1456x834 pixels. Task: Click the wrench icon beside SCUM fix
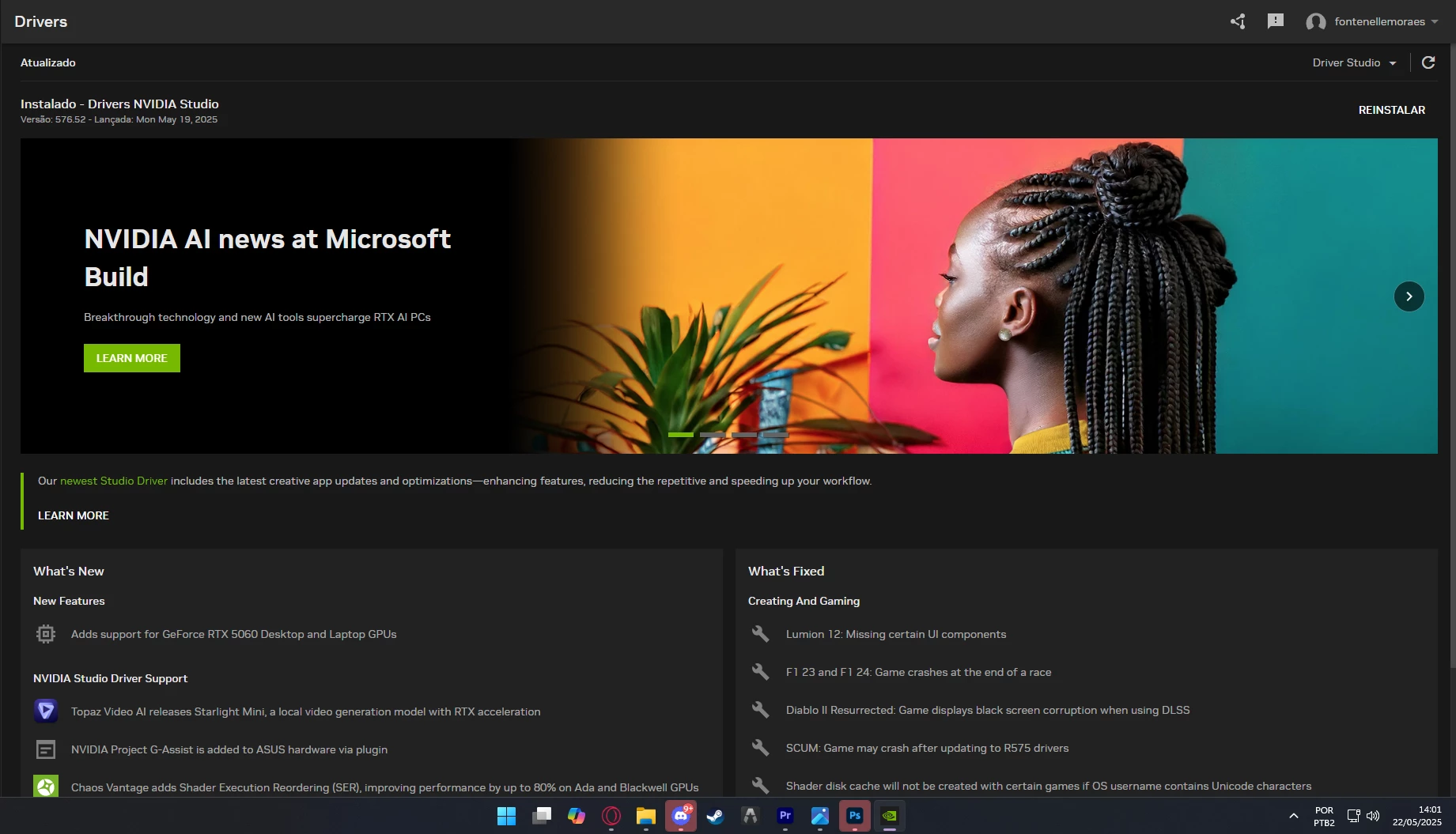coord(760,748)
